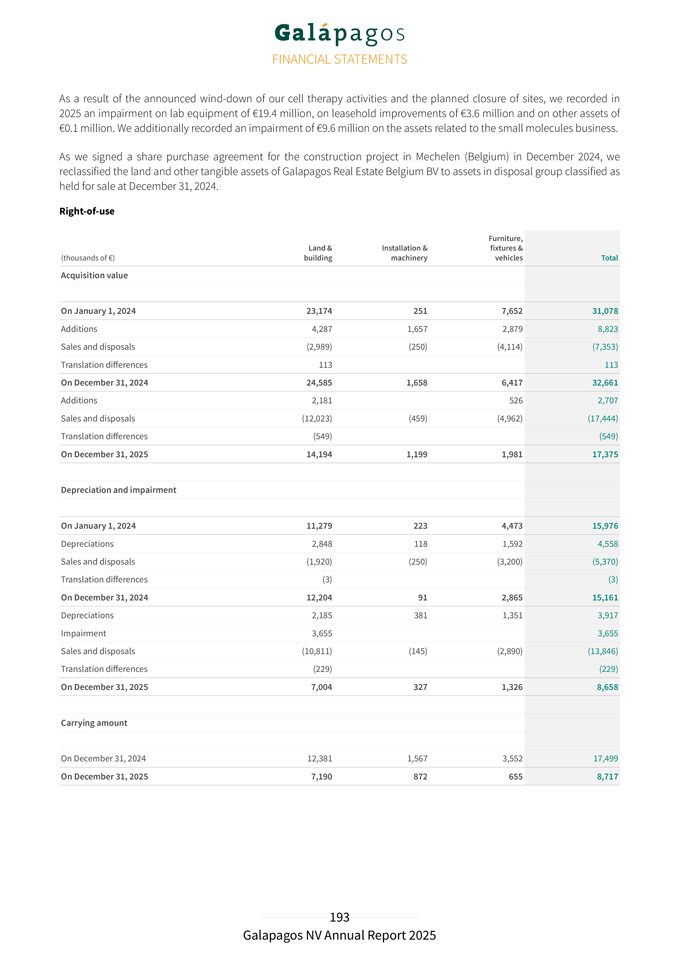This screenshot has height=960, width=679.
Task: Click the Installation & machinery column header
Action: 405,253
